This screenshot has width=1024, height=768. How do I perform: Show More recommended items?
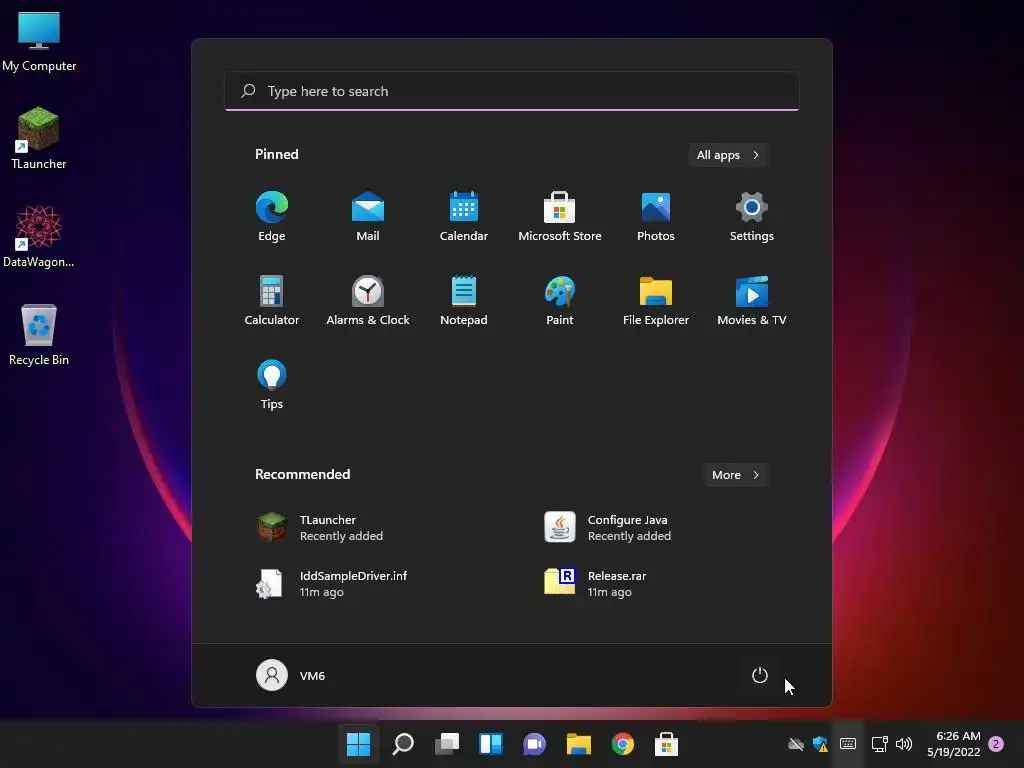735,475
